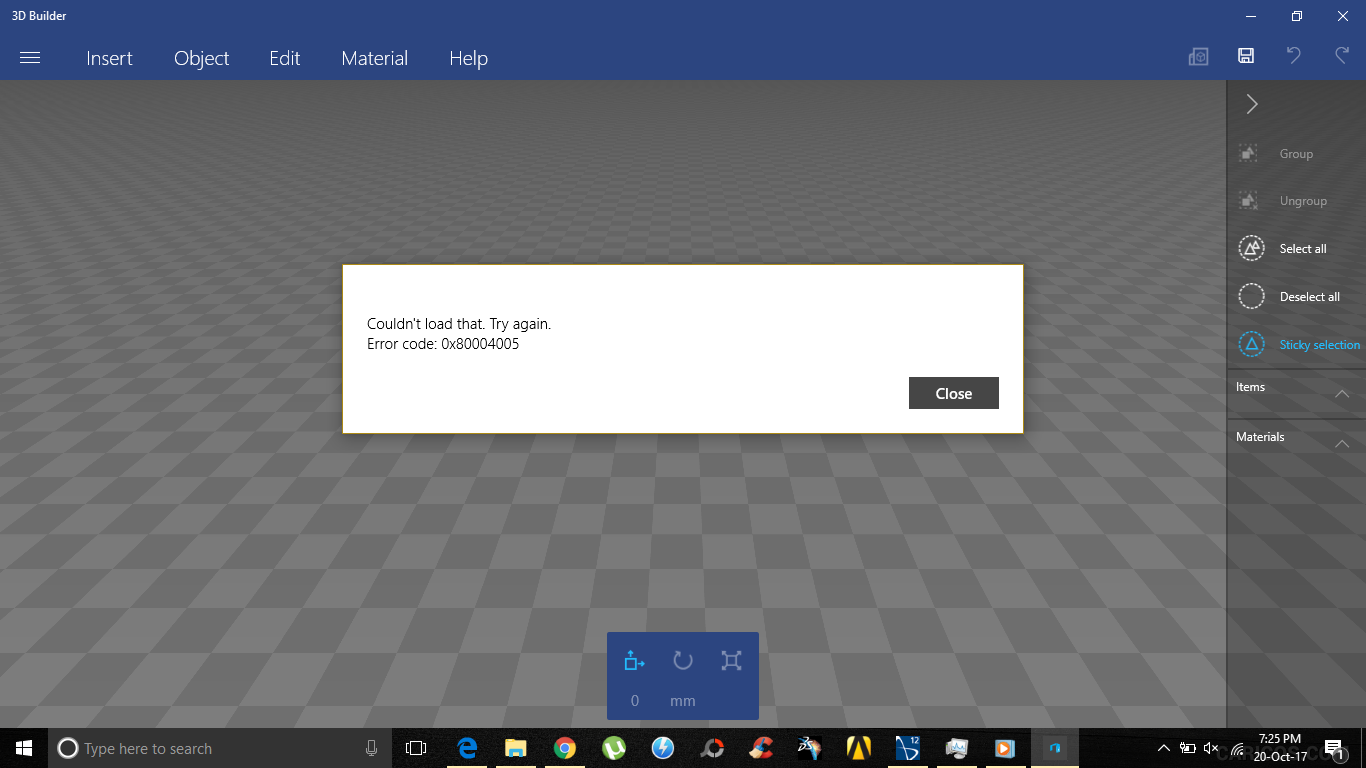Image resolution: width=1366 pixels, height=768 pixels.
Task: Click the Cortana search box
Action: 220,748
